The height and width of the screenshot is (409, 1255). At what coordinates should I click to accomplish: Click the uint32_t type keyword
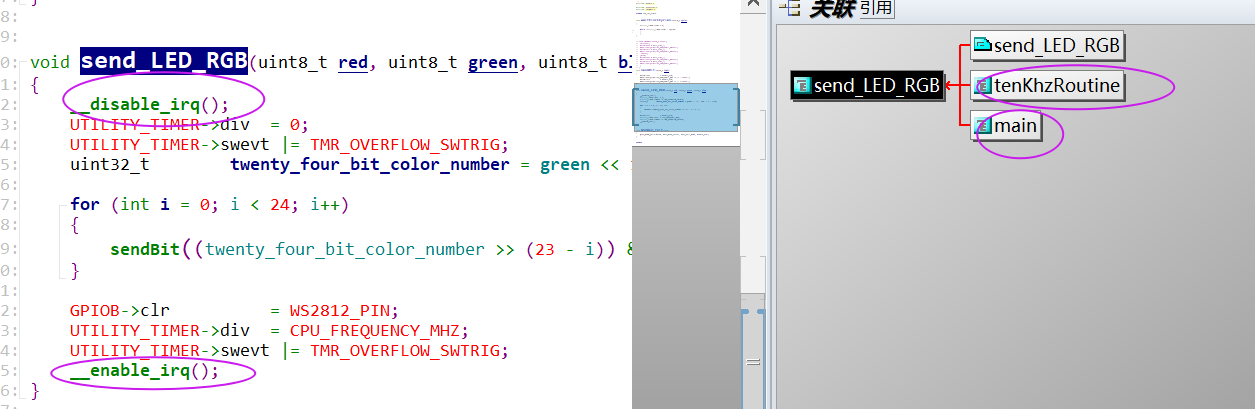(x=110, y=165)
